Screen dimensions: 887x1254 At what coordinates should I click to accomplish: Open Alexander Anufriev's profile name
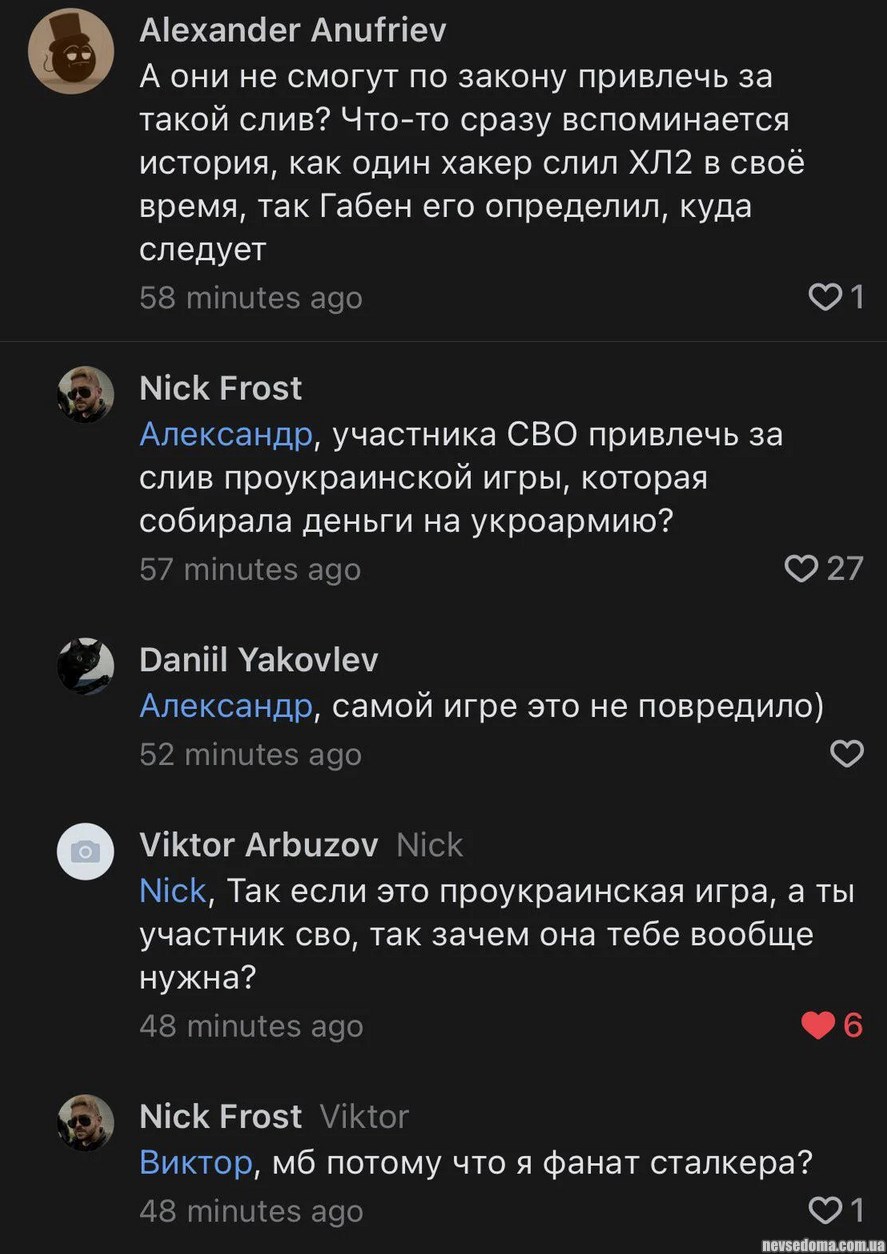pyautogui.click(x=292, y=31)
